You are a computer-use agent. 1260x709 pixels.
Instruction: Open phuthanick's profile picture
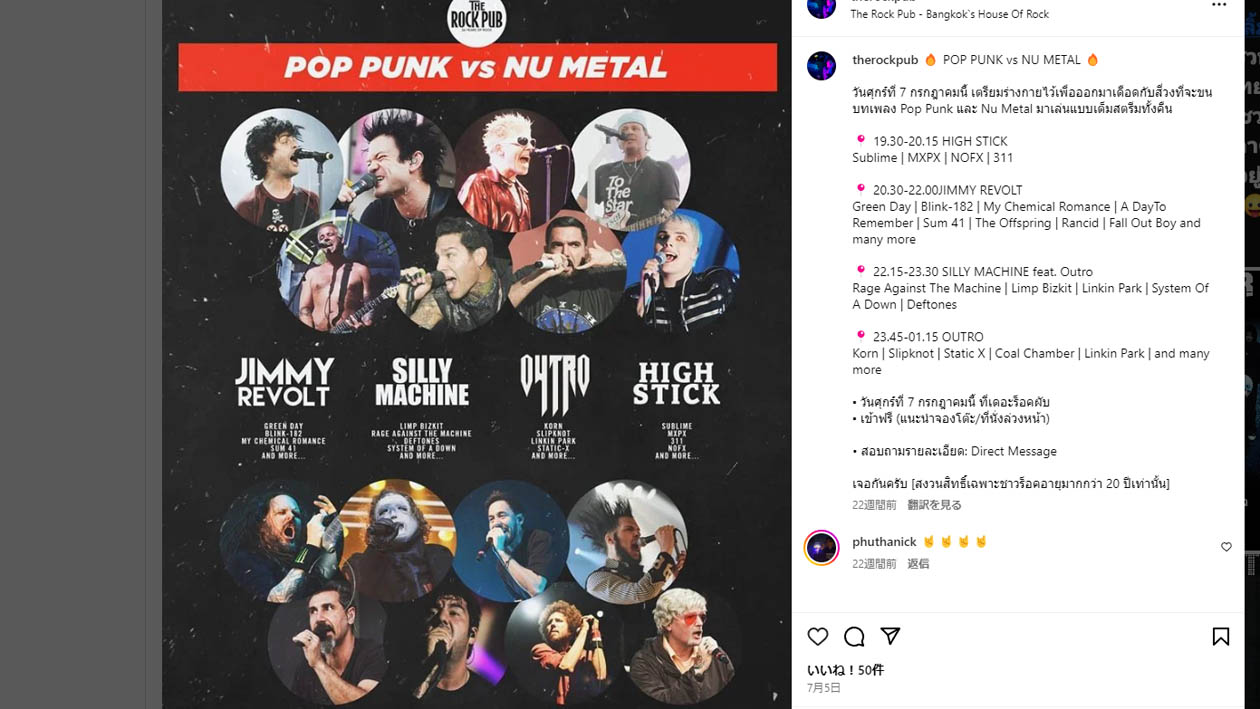coord(821,547)
